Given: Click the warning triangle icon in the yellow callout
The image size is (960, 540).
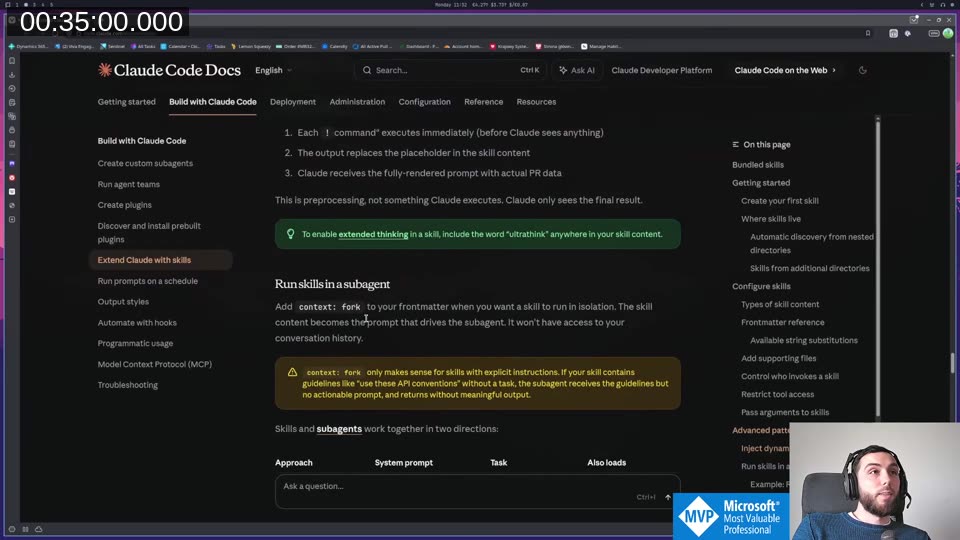Looking at the screenshot, I should point(292,372).
